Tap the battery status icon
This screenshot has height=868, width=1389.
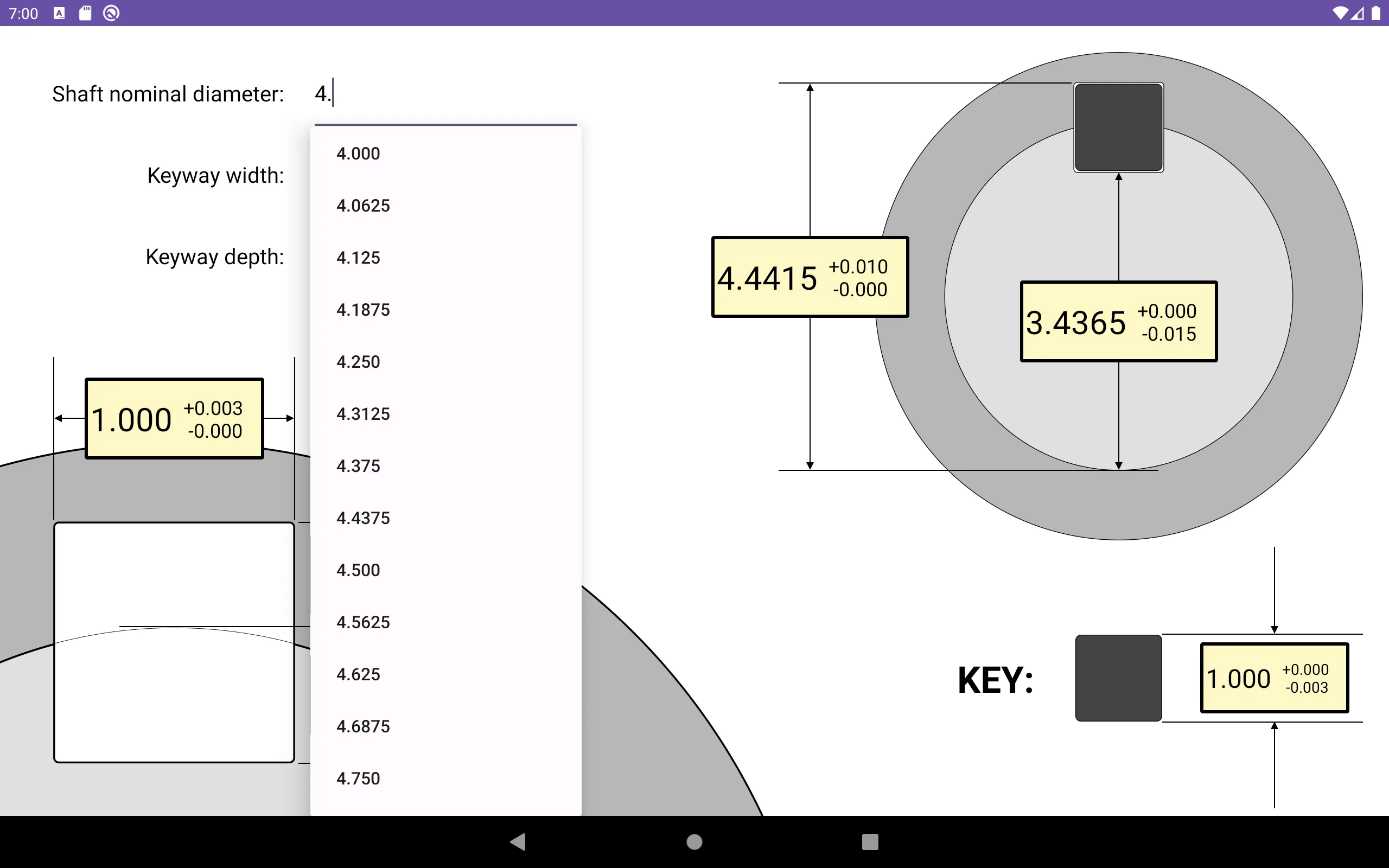1376,13
